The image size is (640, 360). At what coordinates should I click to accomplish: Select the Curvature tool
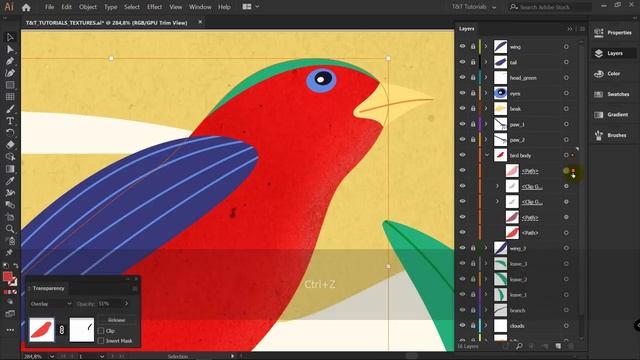pyautogui.click(x=10, y=73)
